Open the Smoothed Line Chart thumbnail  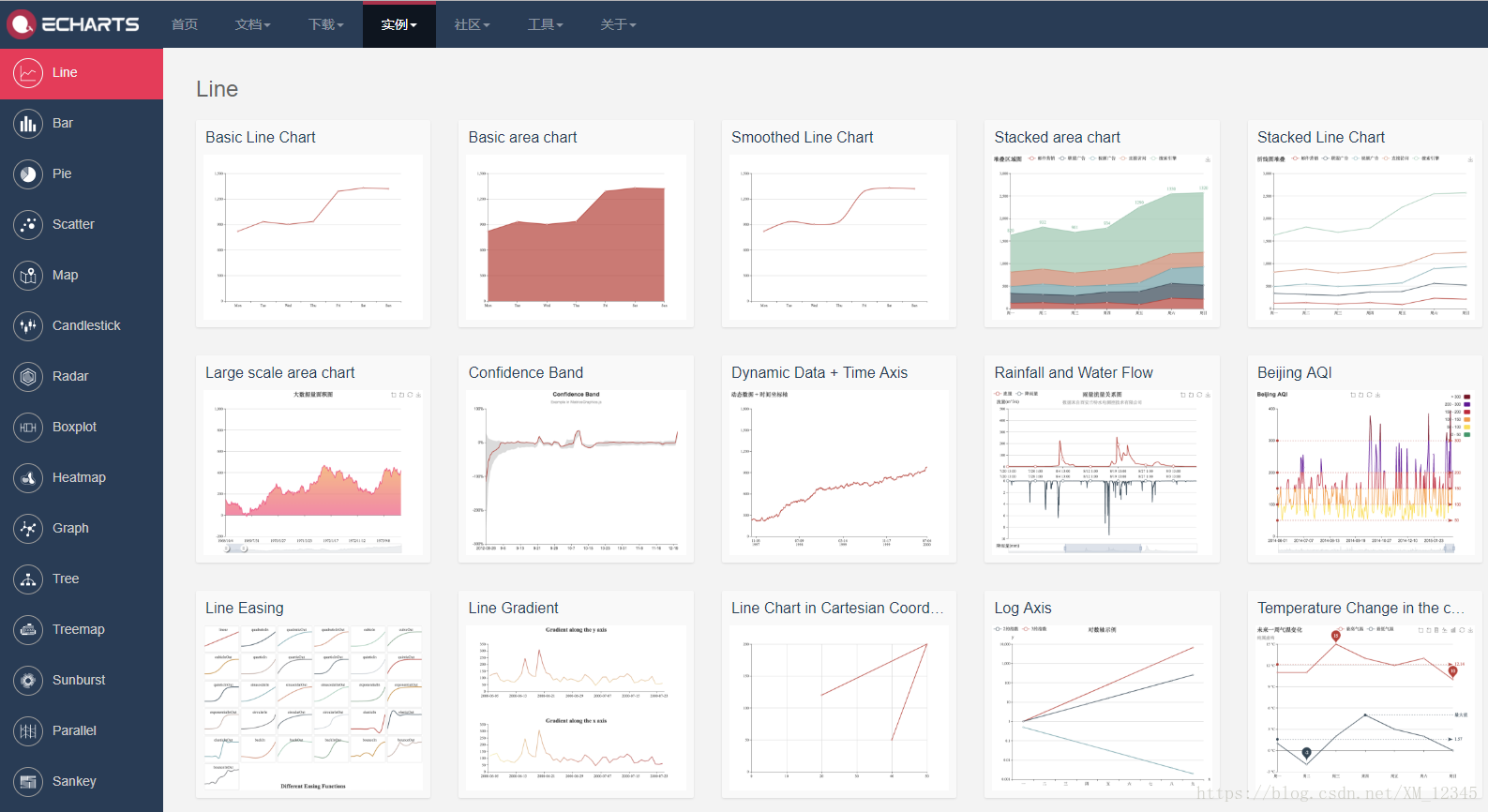[x=839, y=237]
